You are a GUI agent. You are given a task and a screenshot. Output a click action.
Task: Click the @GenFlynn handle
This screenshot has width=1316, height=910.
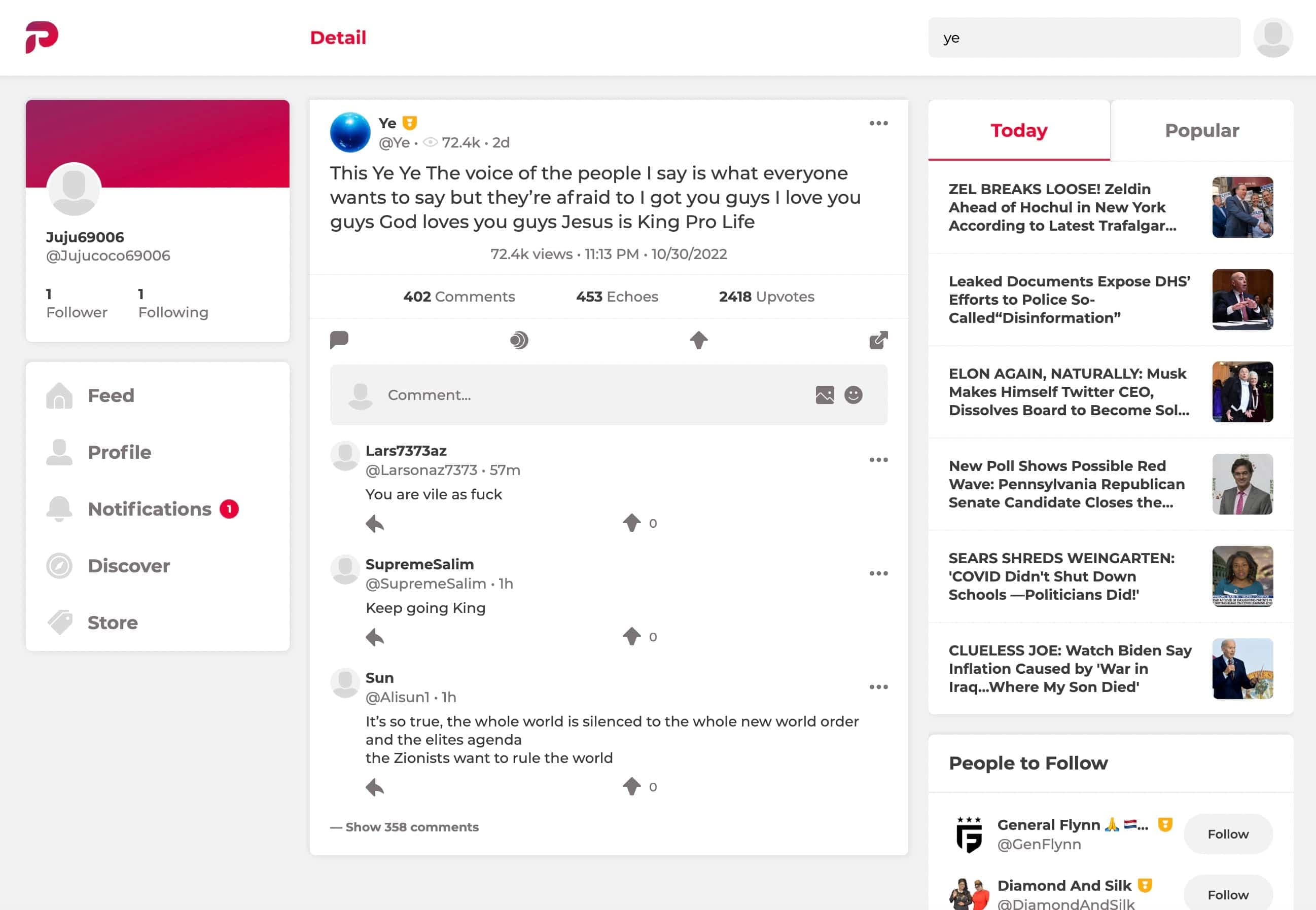pyautogui.click(x=1039, y=845)
